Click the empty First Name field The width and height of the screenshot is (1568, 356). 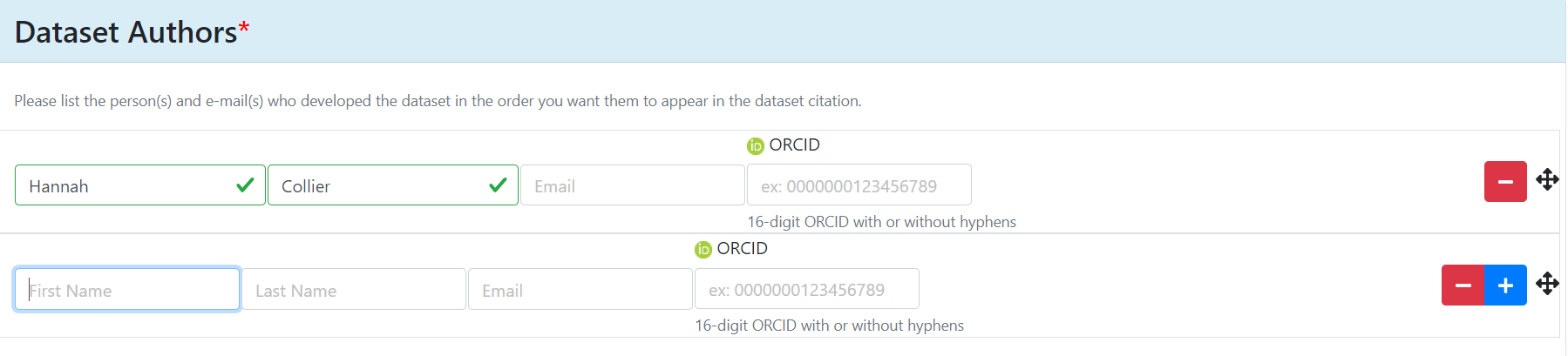click(x=127, y=290)
